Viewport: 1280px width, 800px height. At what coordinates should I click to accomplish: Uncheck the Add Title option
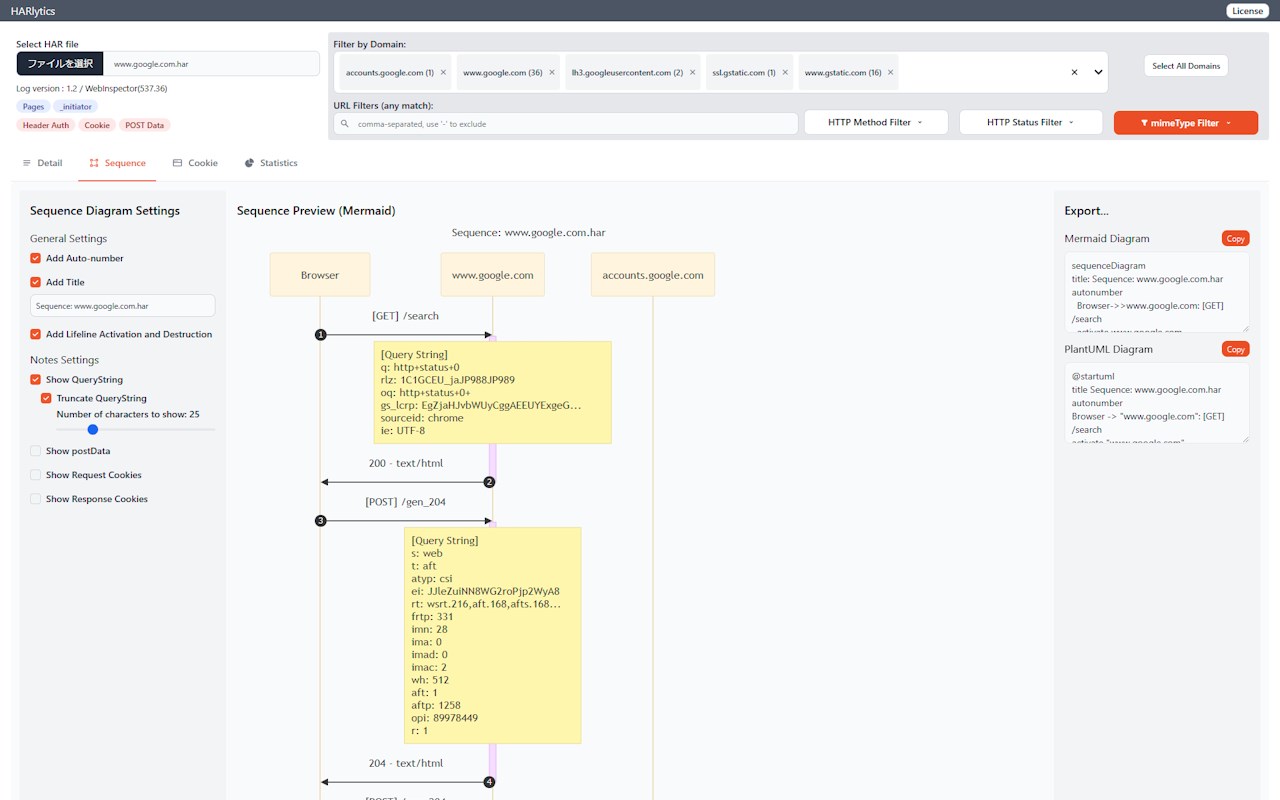(x=36, y=283)
